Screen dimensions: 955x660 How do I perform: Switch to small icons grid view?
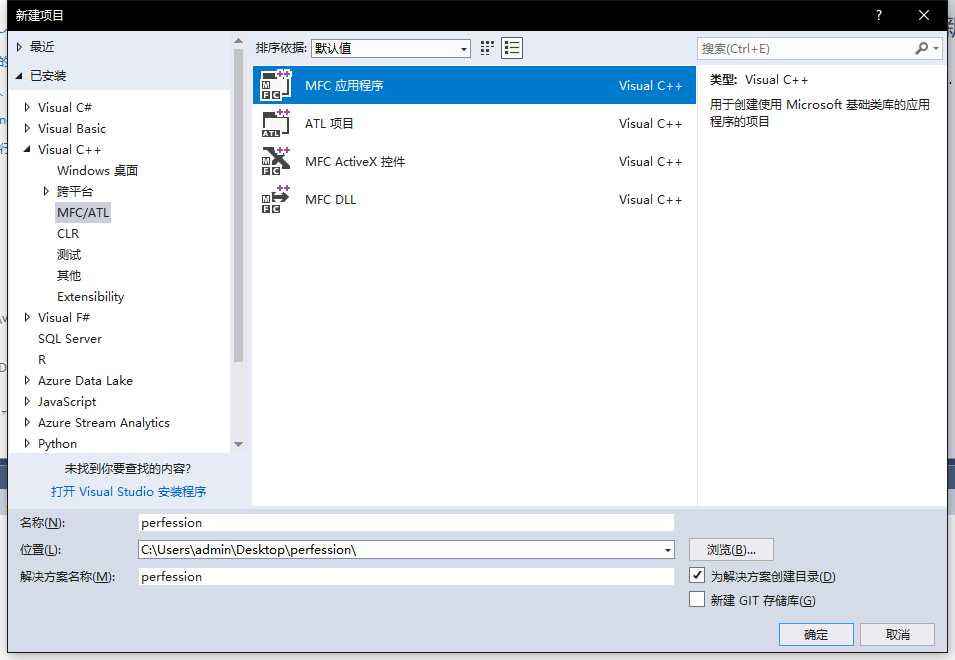(487, 48)
